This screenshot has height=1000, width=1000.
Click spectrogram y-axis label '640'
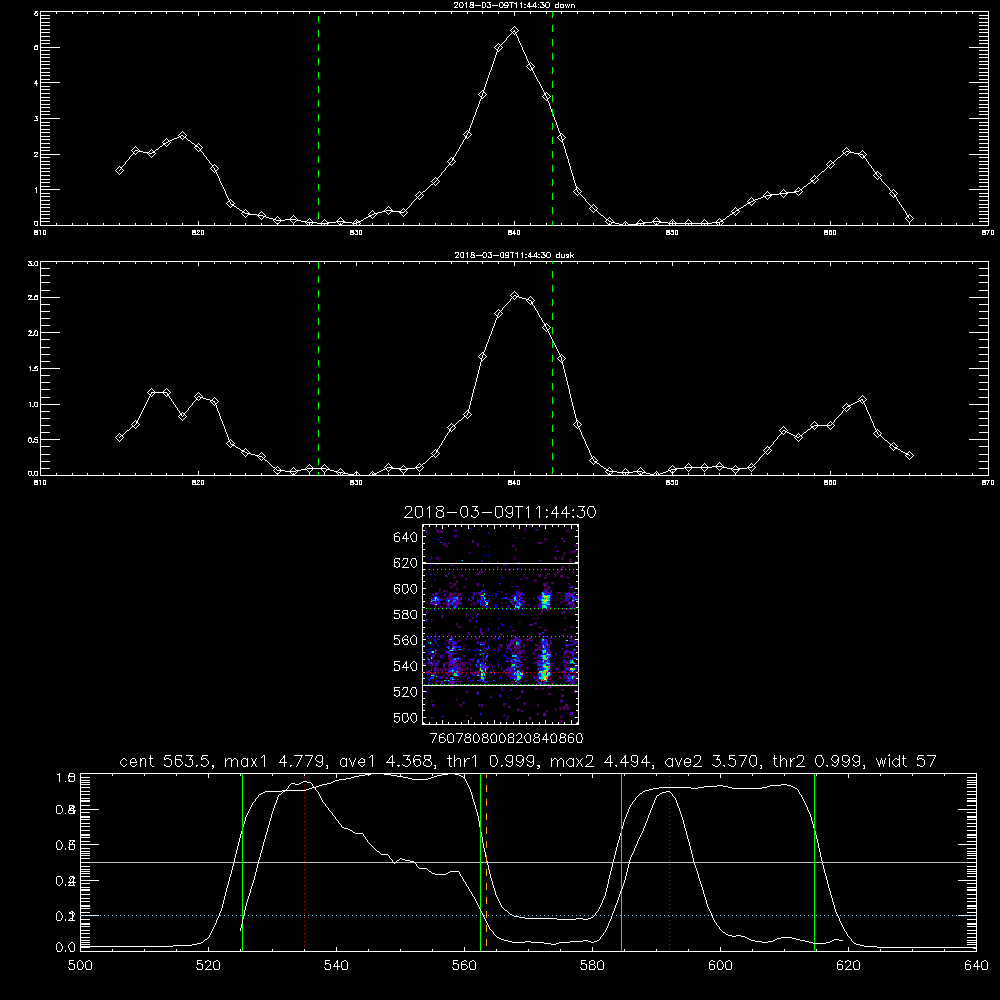[405, 538]
